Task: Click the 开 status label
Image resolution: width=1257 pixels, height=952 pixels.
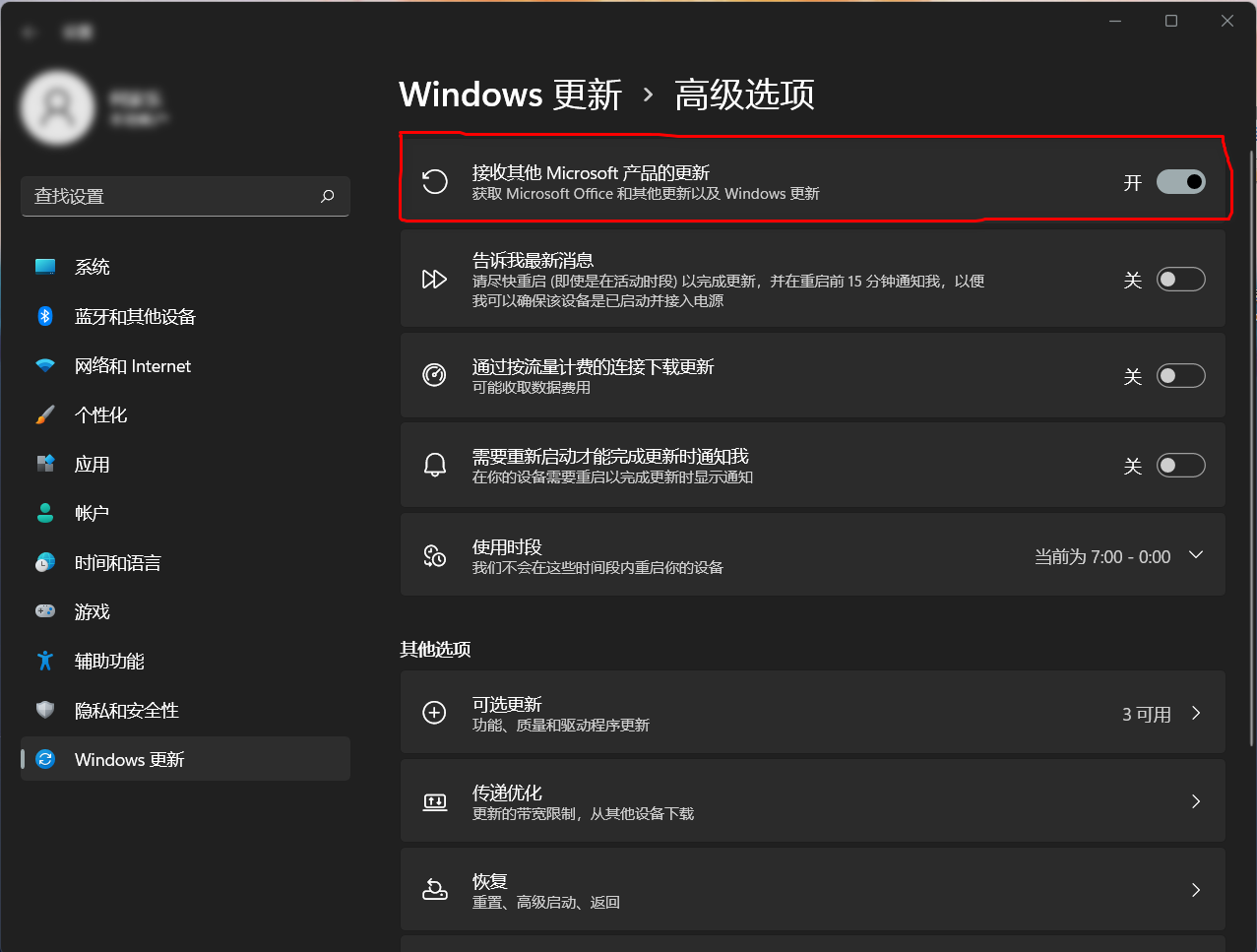Action: 1133,182
